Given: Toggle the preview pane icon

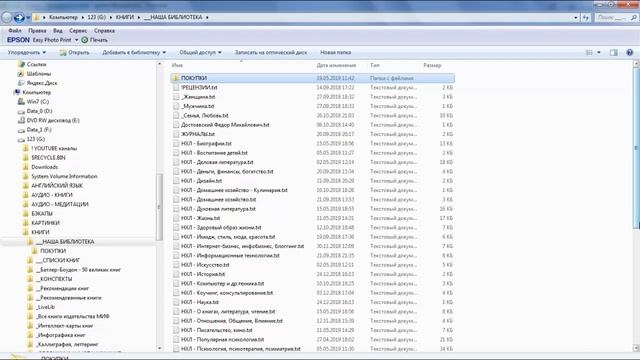Looking at the screenshot, I should [613, 52].
